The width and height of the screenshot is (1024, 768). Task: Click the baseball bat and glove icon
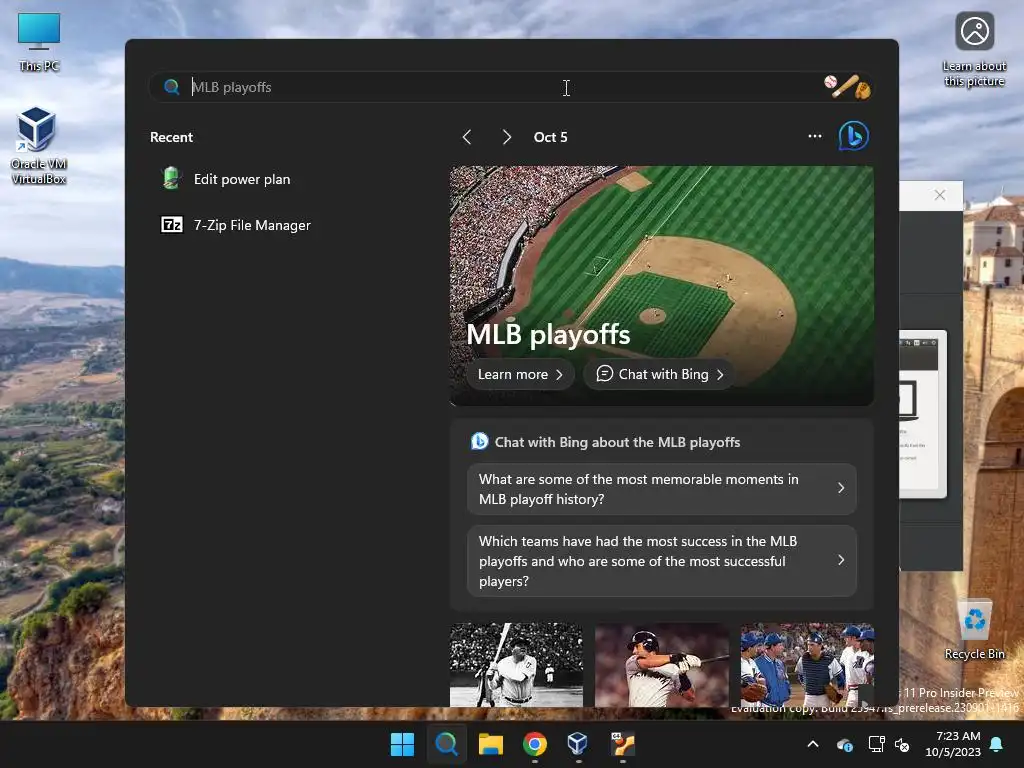(848, 87)
